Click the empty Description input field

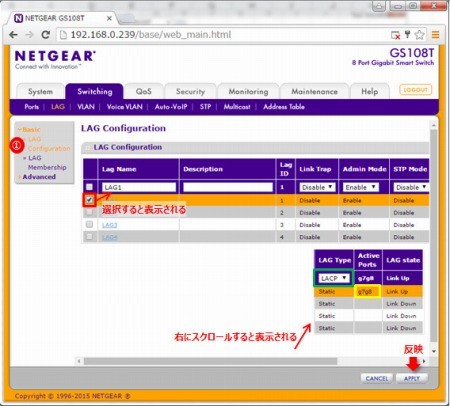click(228, 187)
